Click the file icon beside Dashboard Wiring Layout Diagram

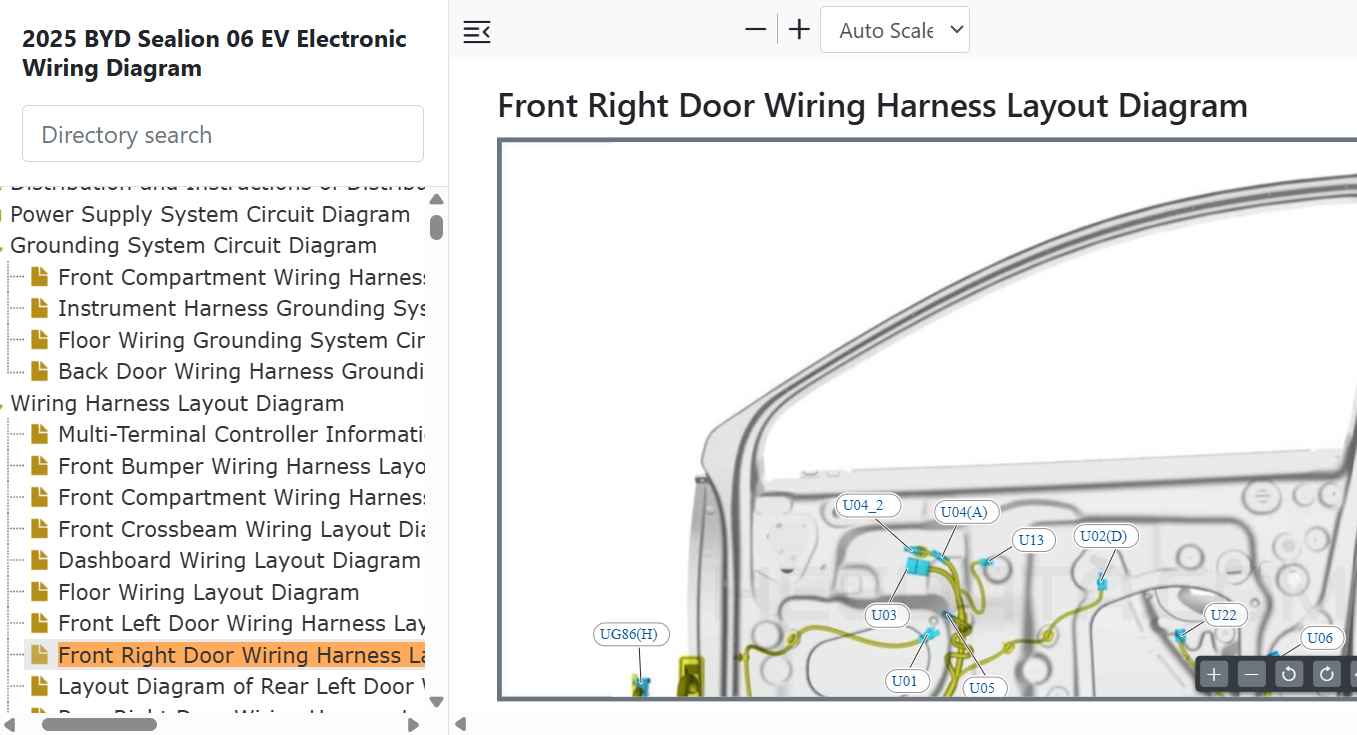click(x=40, y=560)
